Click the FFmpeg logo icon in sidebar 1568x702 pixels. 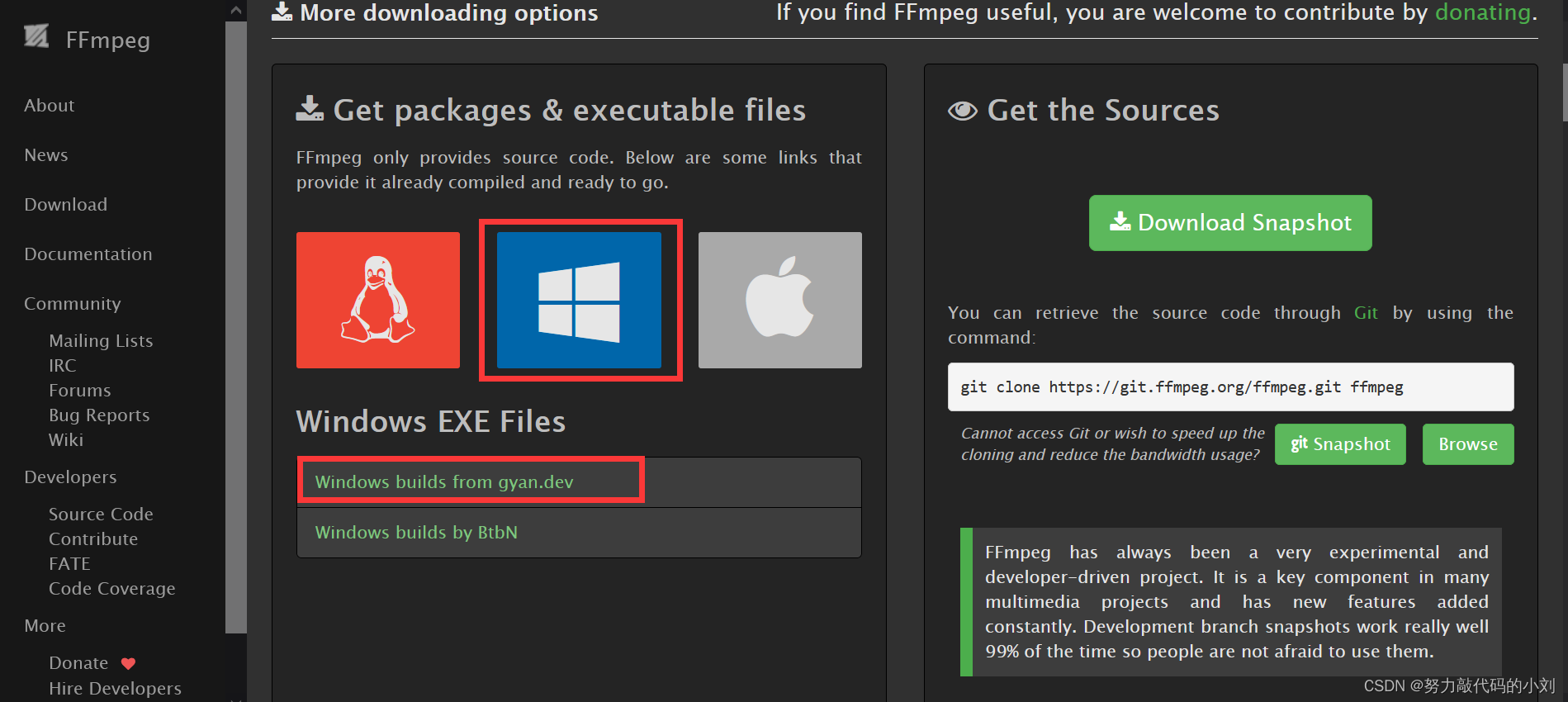[36, 36]
